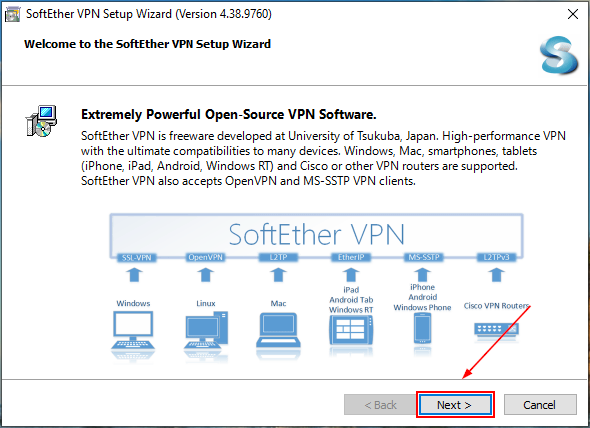The image size is (590, 428).
Task: Click the 'Welcome to the SoftEther VPN Setup Wizard' header
Action: pyautogui.click(x=148, y=44)
